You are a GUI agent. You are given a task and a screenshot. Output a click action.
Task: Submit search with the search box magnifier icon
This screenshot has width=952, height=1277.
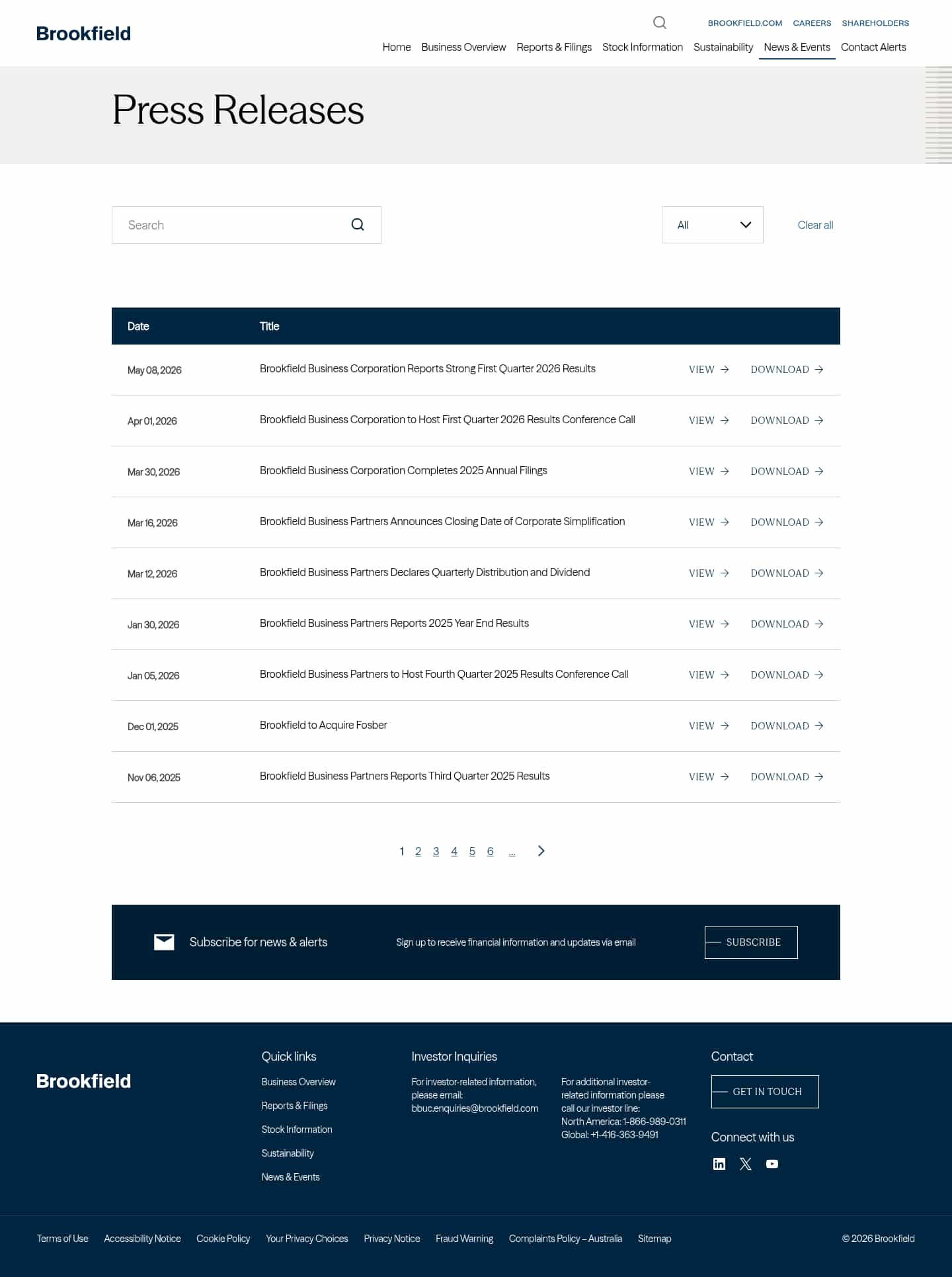pos(358,225)
